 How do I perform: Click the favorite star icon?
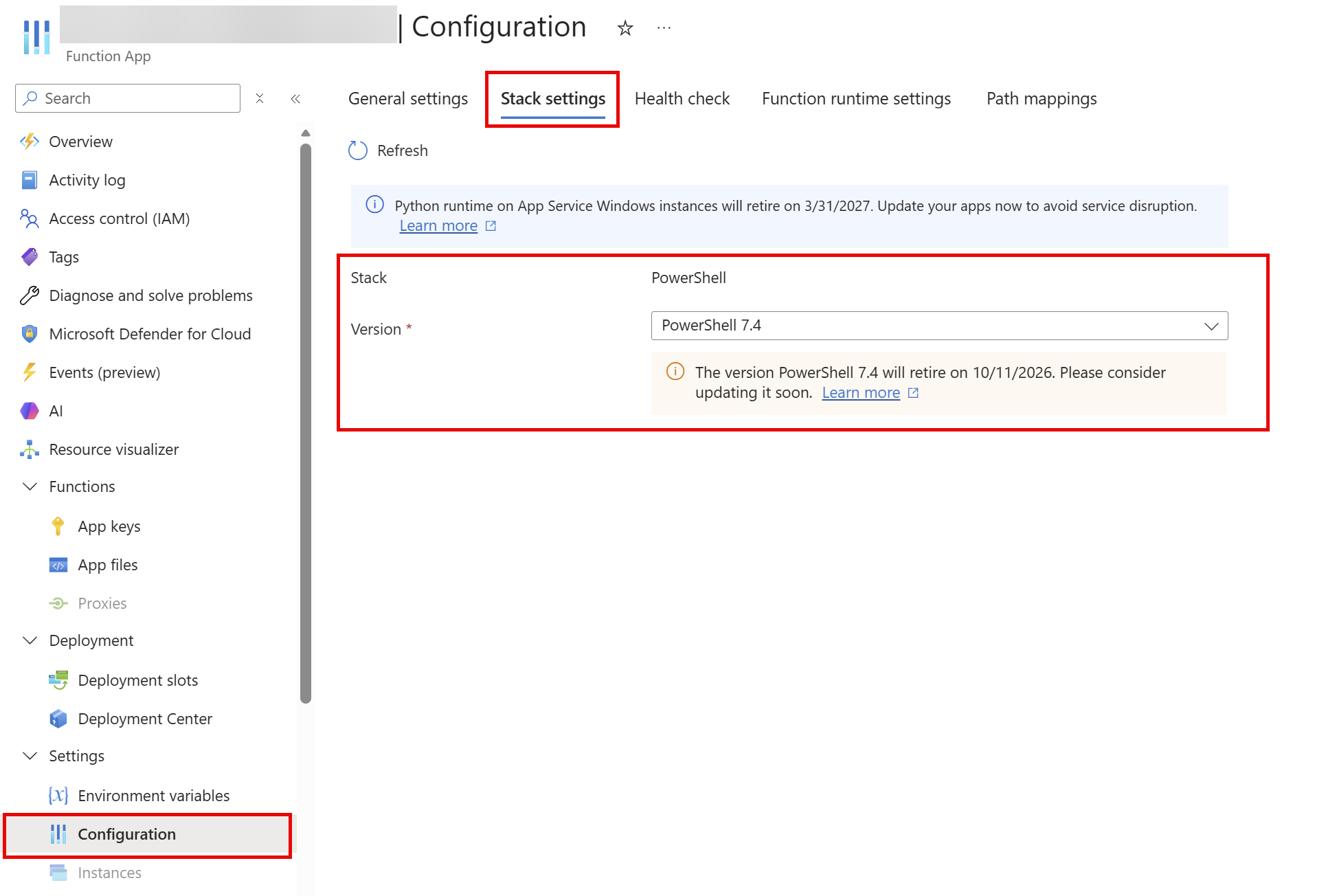tap(625, 28)
